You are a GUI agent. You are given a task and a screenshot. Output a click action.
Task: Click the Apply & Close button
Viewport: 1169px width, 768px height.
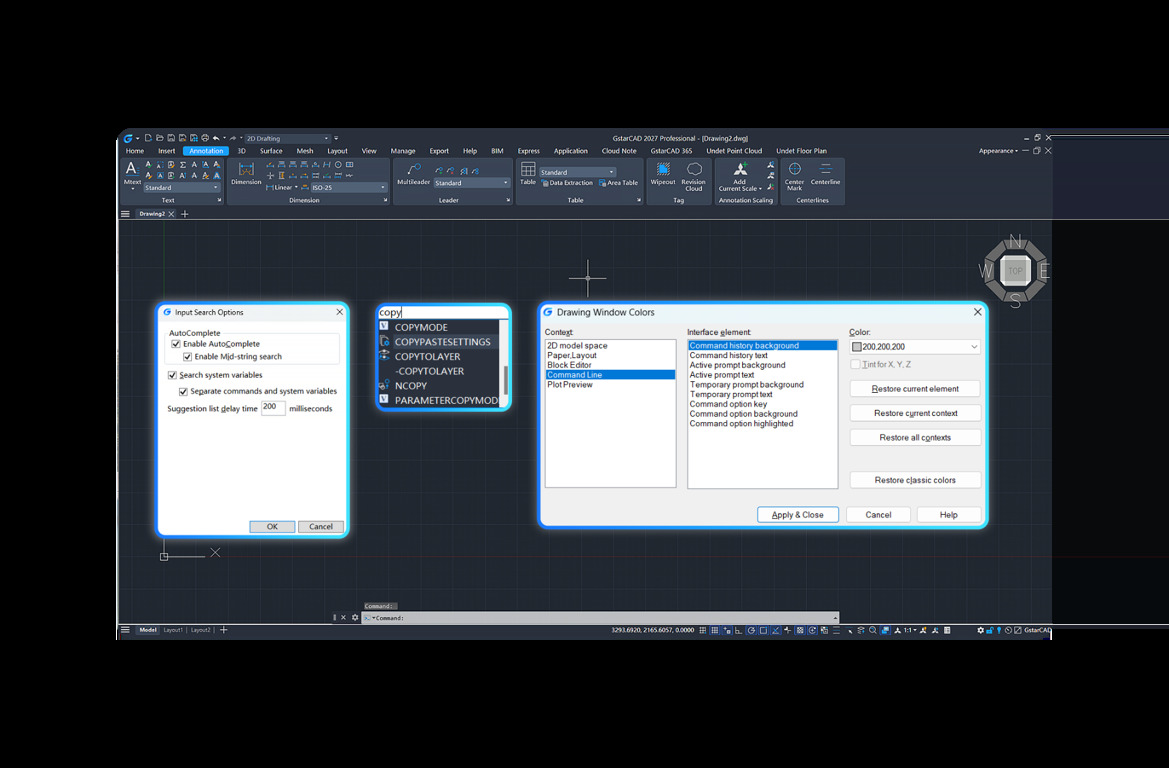coord(798,514)
